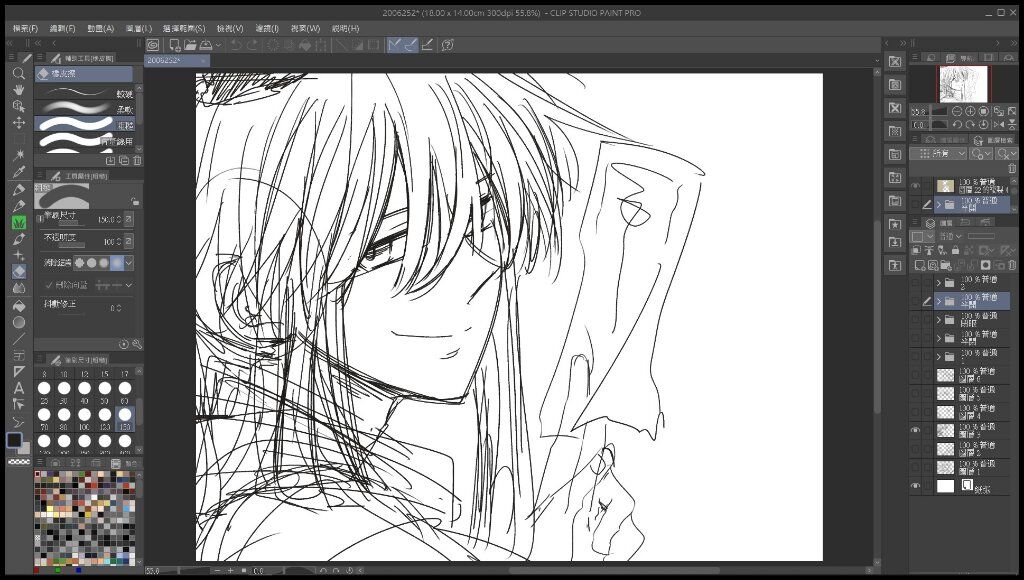Screen dimensions: 1024x580
Task: Hide 圖層 3 using its eye icon
Action: 915,430
